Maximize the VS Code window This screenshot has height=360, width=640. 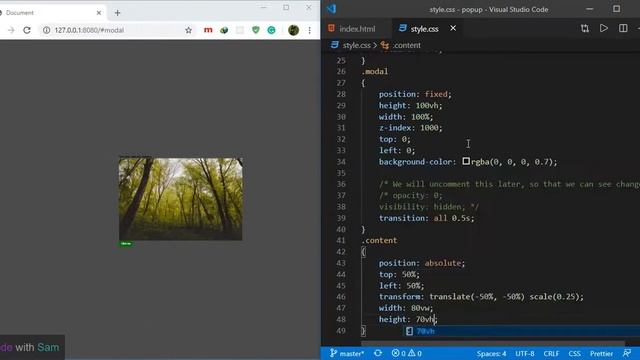click(x=616, y=9)
